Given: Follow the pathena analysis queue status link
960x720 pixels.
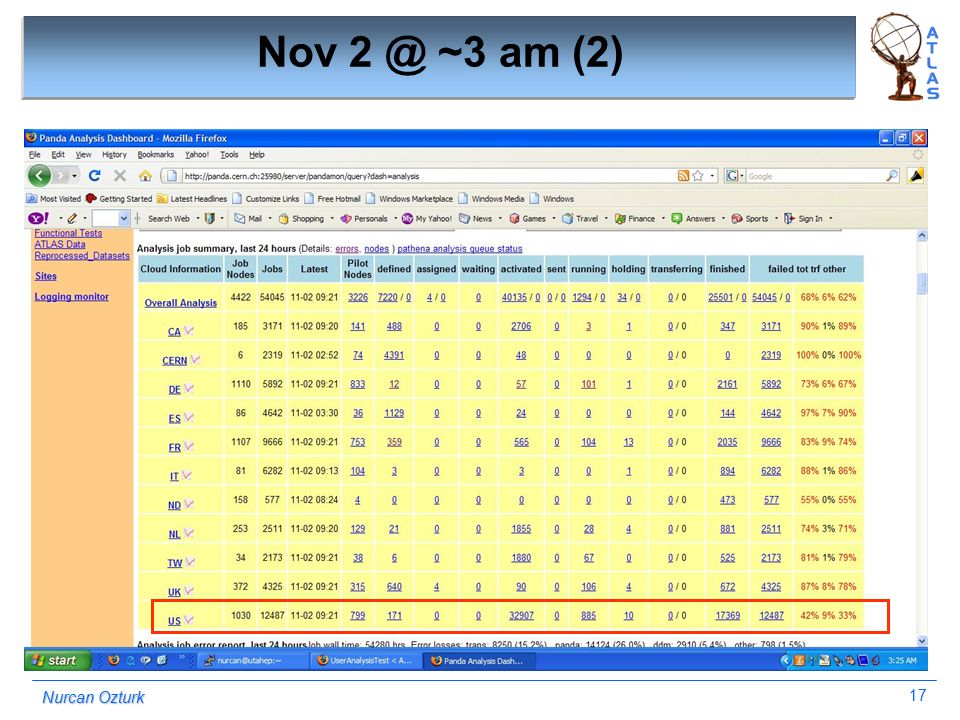Looking at the screenshot, I should 460,249.
